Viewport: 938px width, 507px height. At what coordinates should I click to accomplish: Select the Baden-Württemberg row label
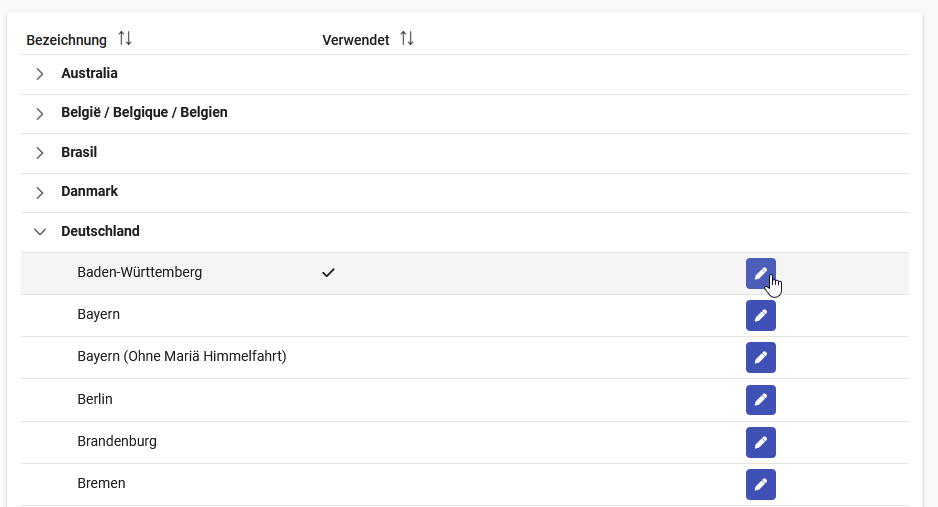pos(139,273)
